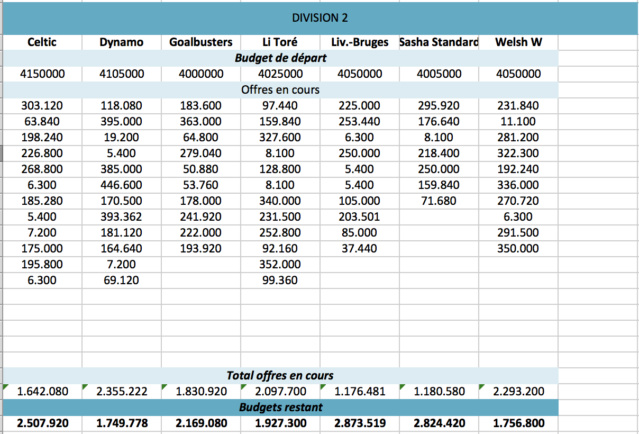Select Dynamo total offers 2.355.222

pyautogui.click(x=121, y=391)
